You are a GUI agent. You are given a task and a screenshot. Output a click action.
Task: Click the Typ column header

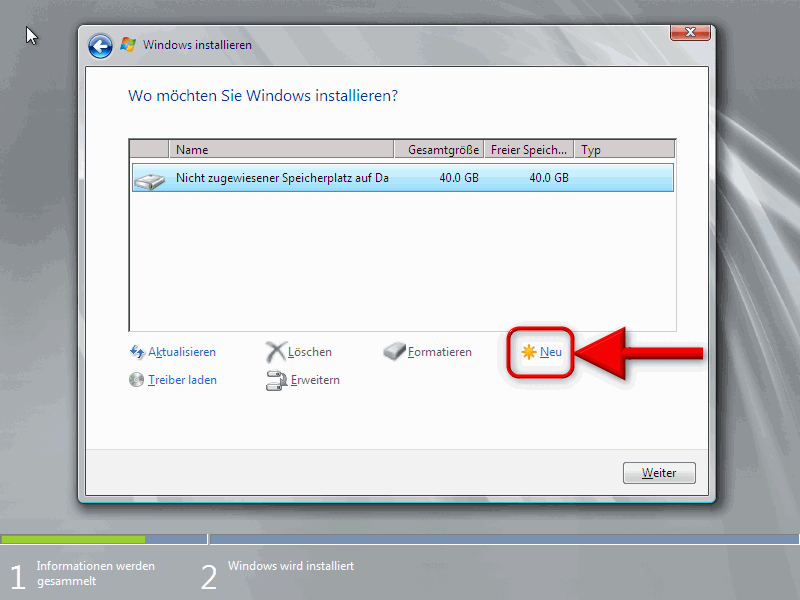click(x=624, y=150)
